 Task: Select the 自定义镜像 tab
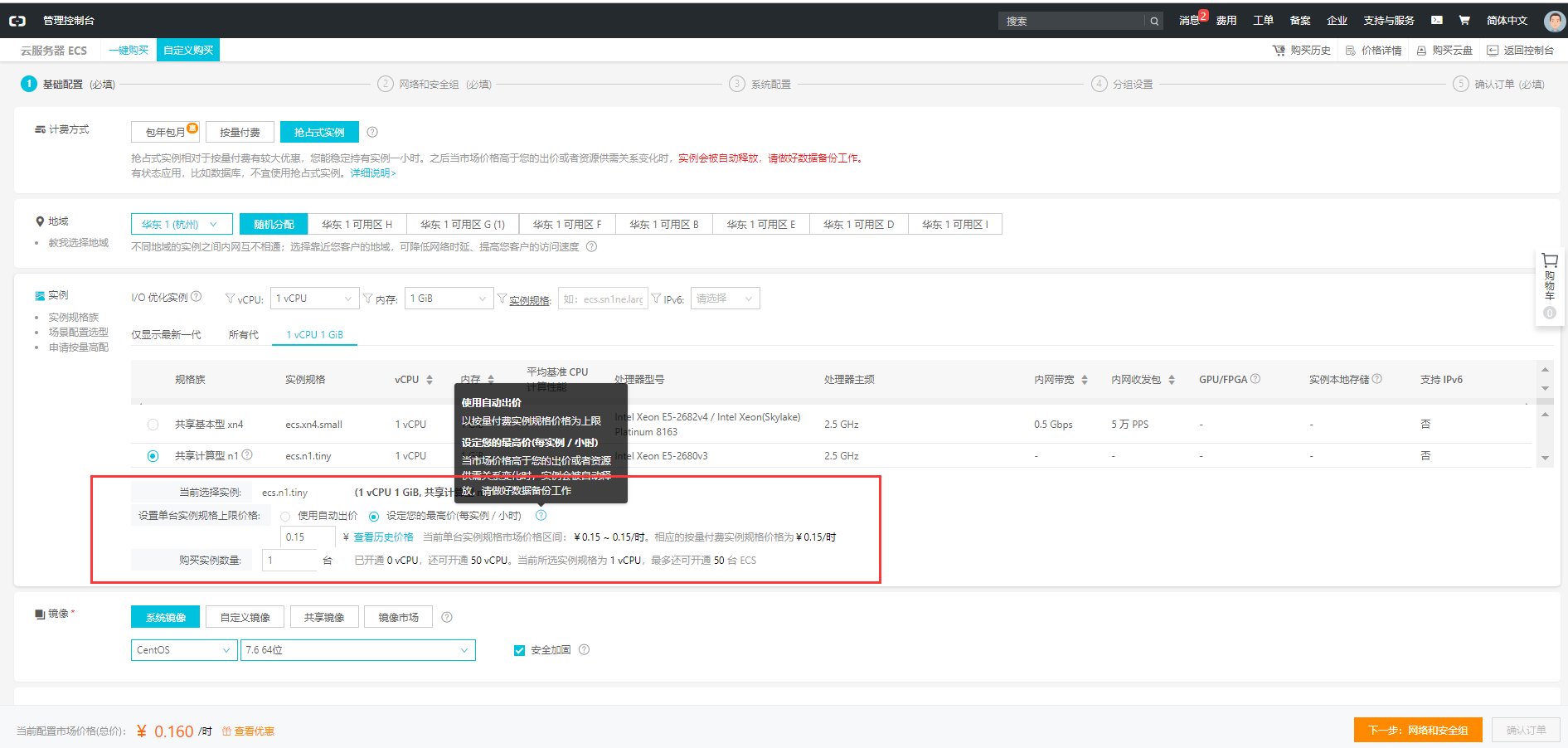(x=245, y=617)
